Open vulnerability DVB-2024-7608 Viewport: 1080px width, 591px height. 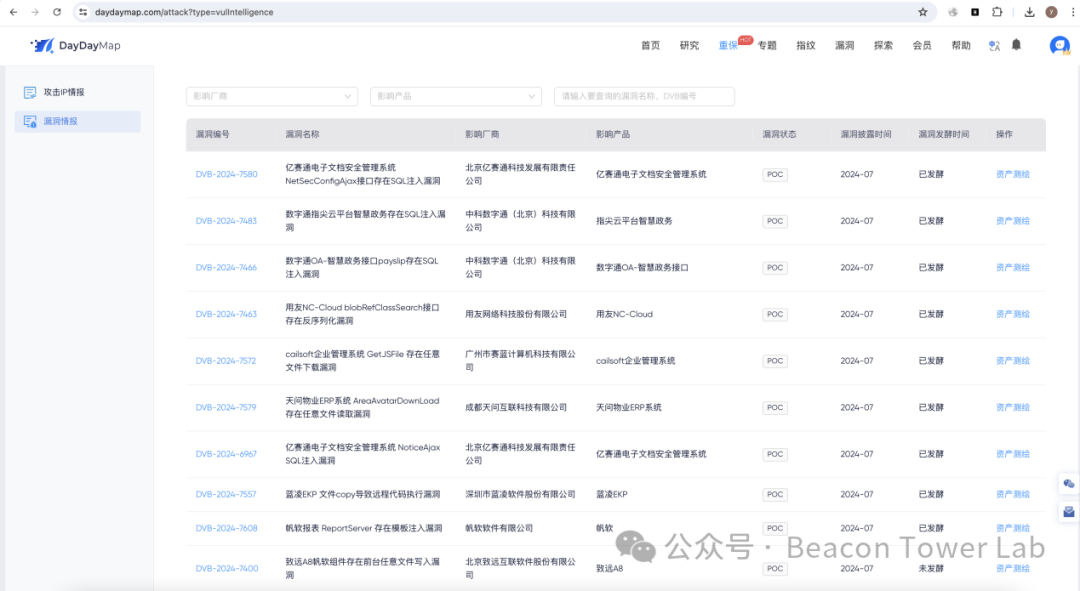[x=227, y=528]
